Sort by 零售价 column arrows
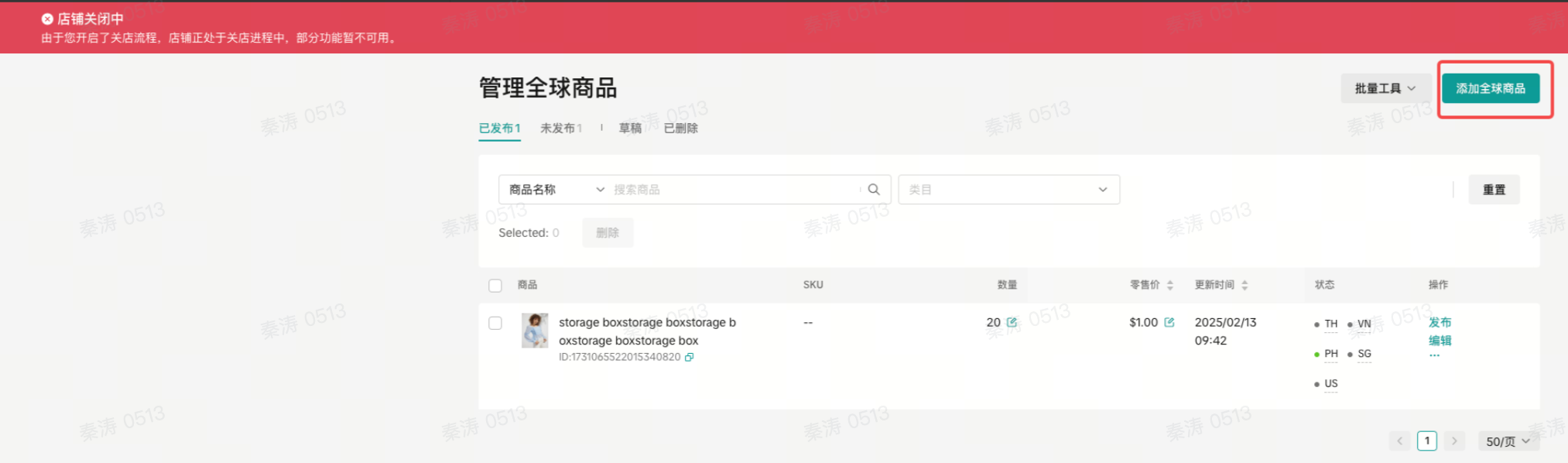The image size is (1568, 463). (x=1170, y=285)
